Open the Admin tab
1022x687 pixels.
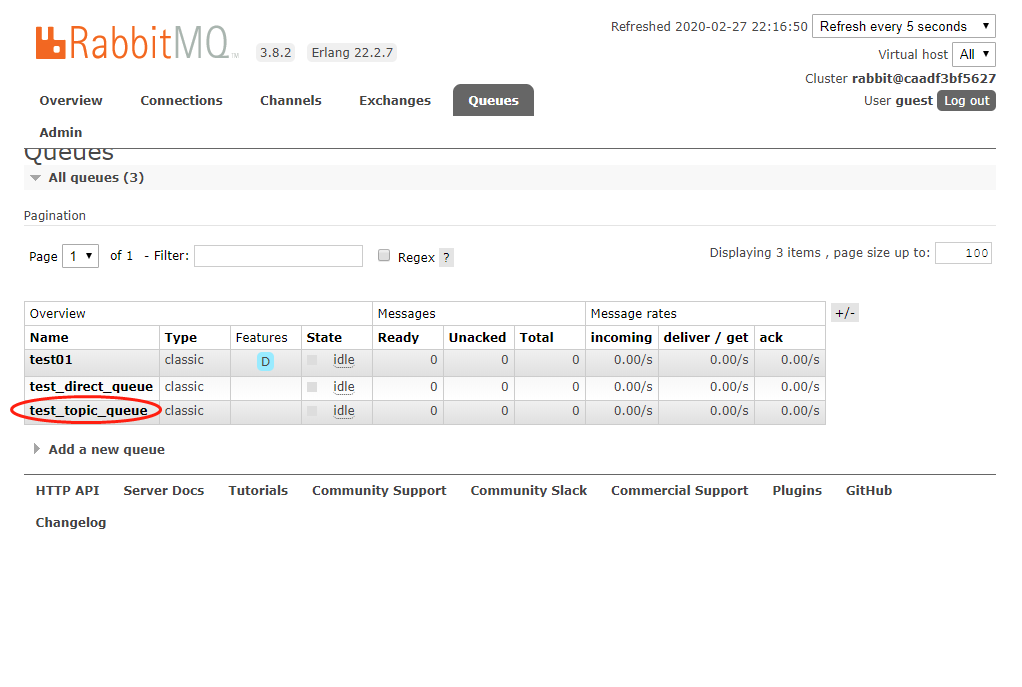[61, 132]
